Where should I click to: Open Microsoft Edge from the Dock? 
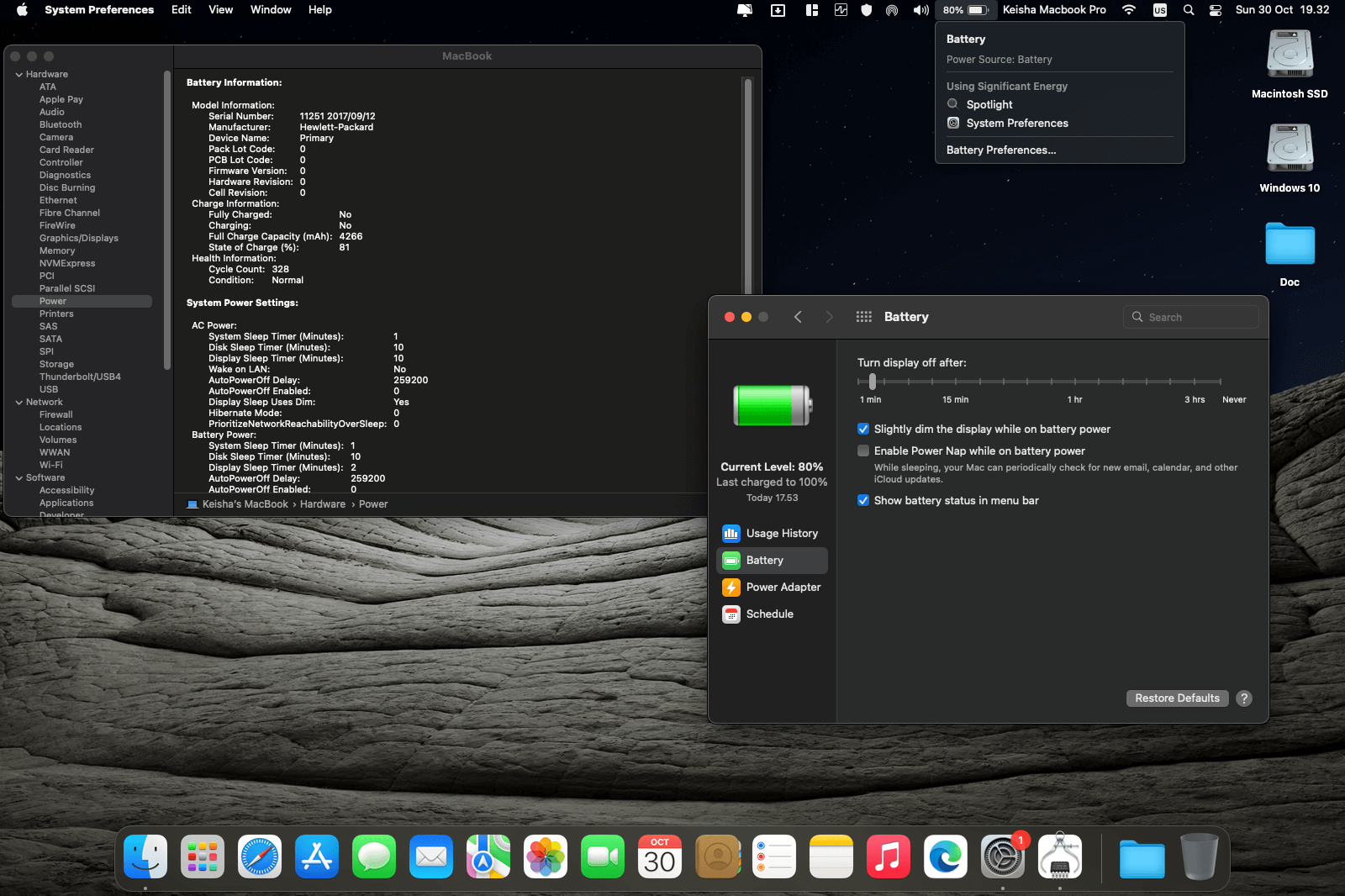tap(945, 857)
